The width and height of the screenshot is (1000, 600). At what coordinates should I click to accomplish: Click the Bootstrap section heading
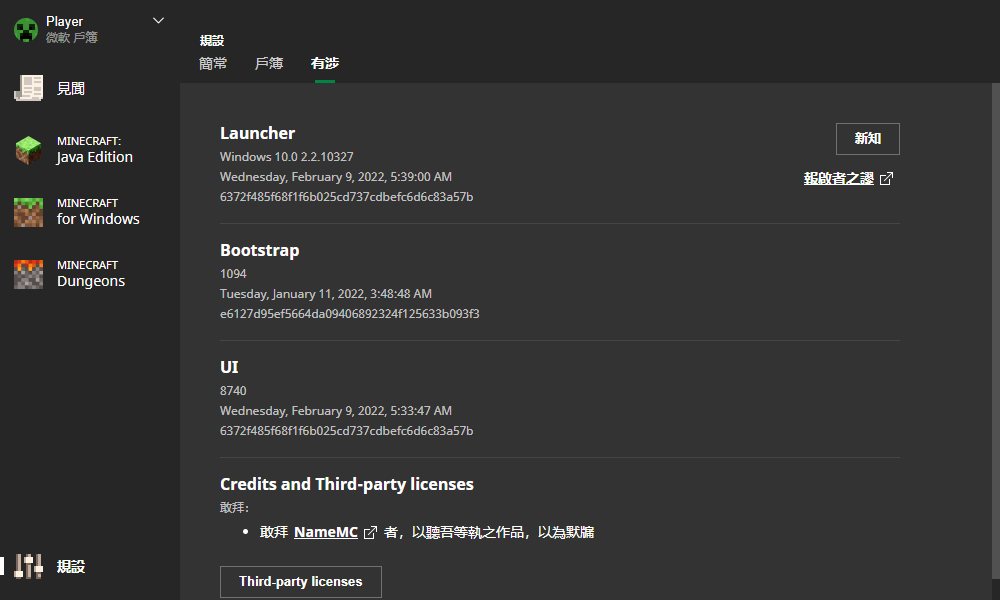coord(260,250)
